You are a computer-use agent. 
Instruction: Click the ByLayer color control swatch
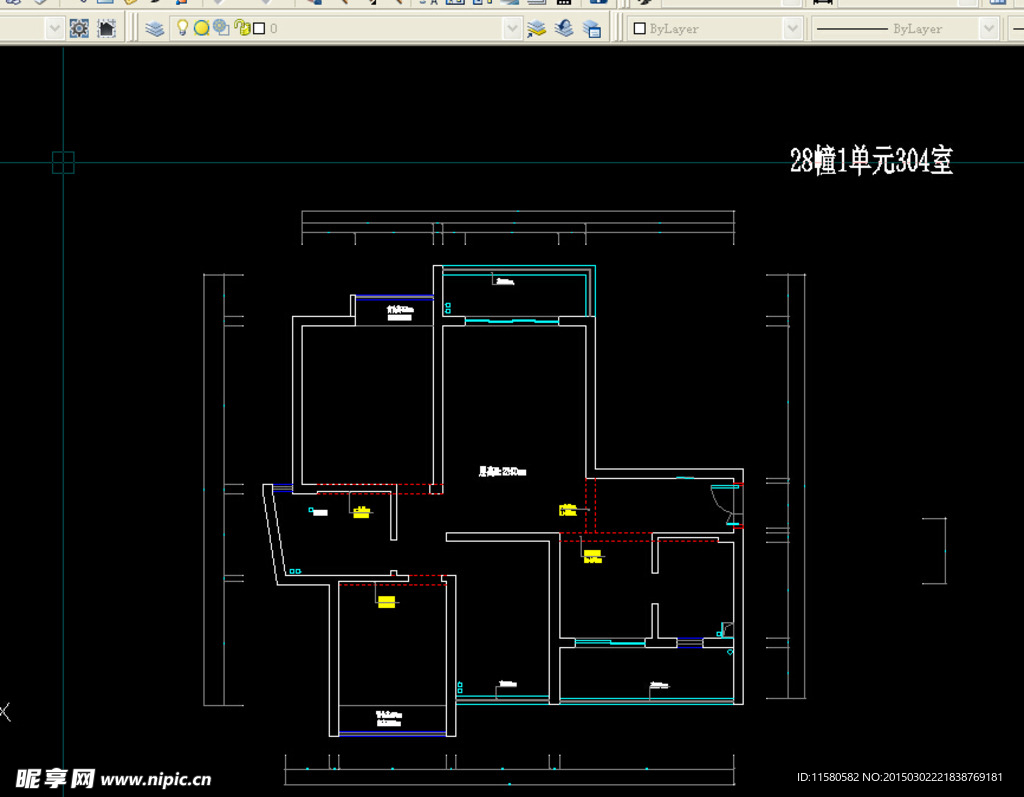click(640, 29)
